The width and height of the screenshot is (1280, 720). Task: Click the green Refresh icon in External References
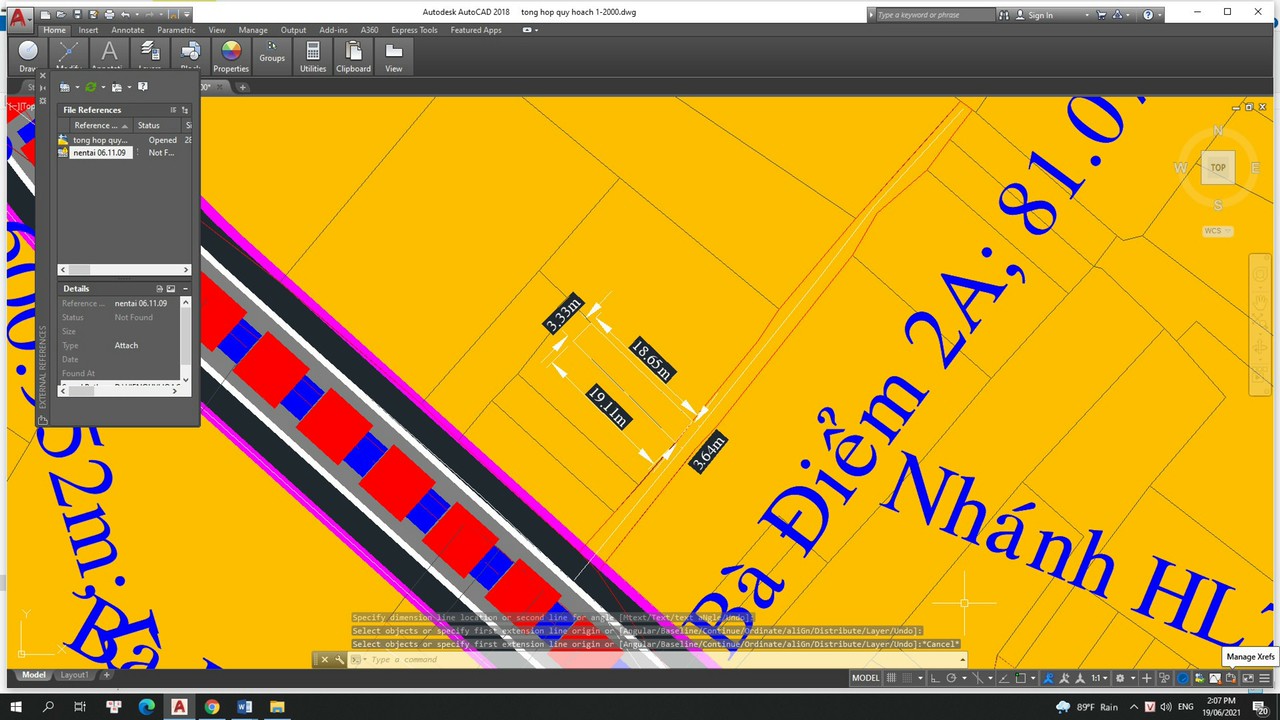coord(91,87)
